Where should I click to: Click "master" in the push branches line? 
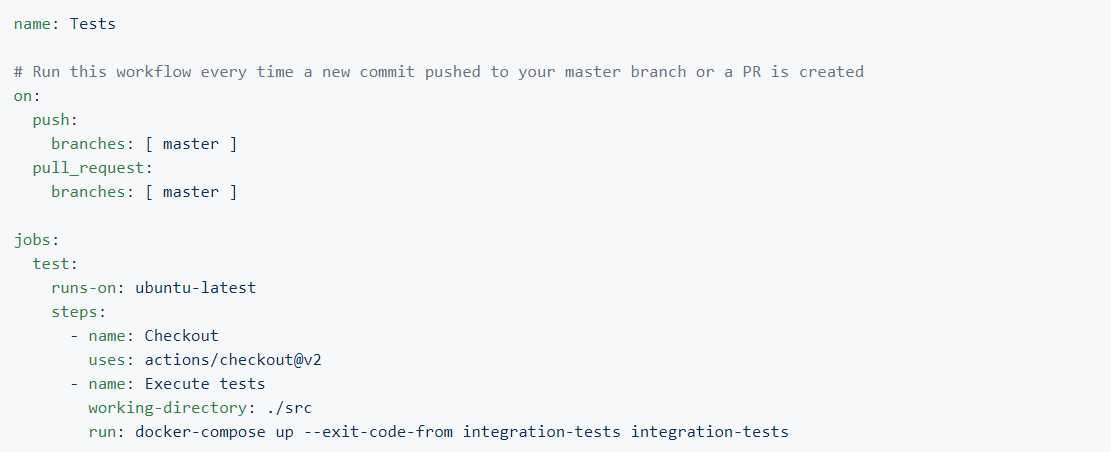point(190,143)
